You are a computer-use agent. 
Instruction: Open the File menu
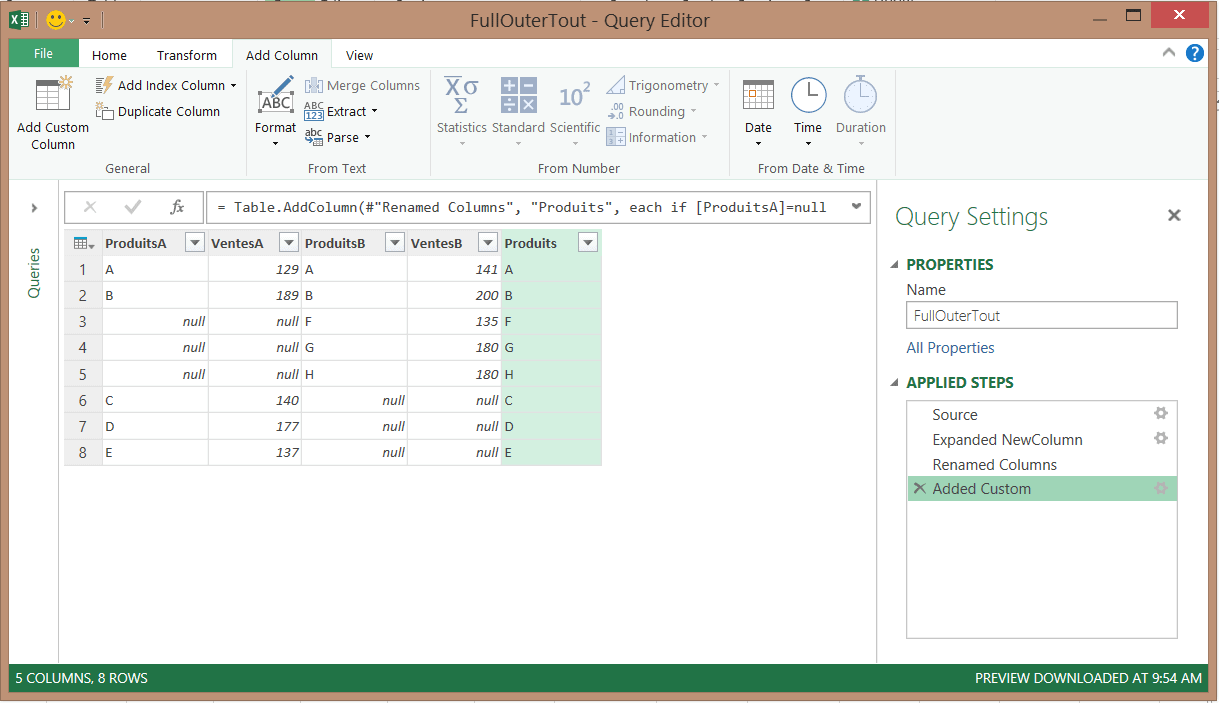coord(43,54)
